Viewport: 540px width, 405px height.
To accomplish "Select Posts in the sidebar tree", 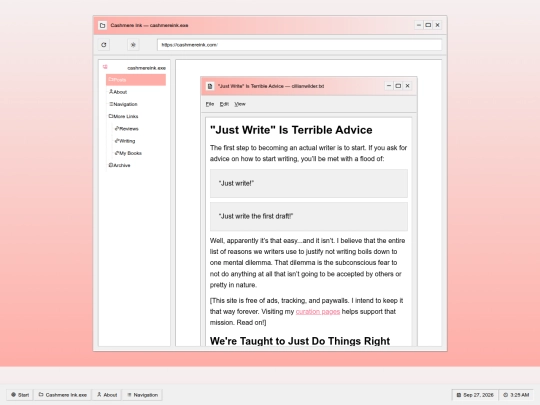I will (136, 80).
